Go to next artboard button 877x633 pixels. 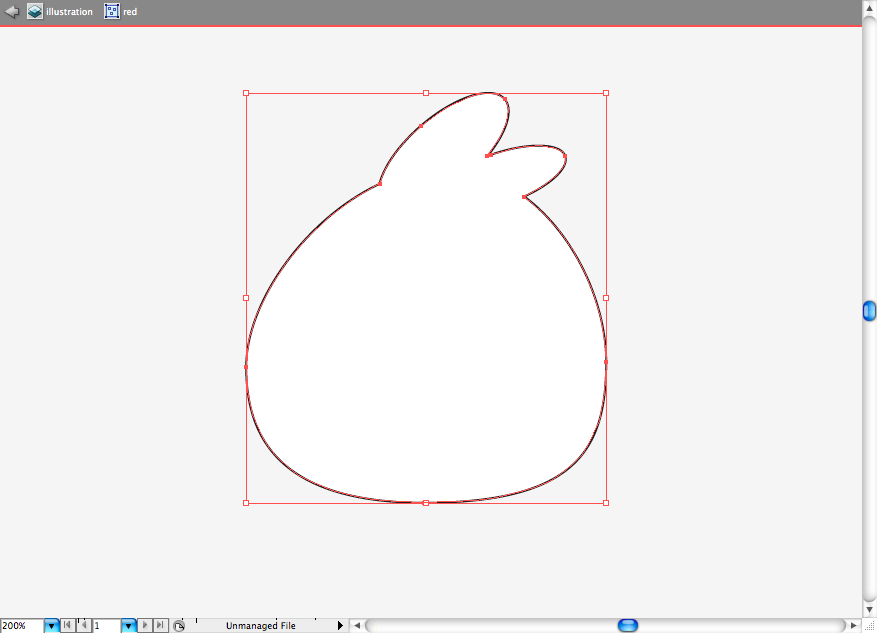pyautogui.click(x=145, y=625)
